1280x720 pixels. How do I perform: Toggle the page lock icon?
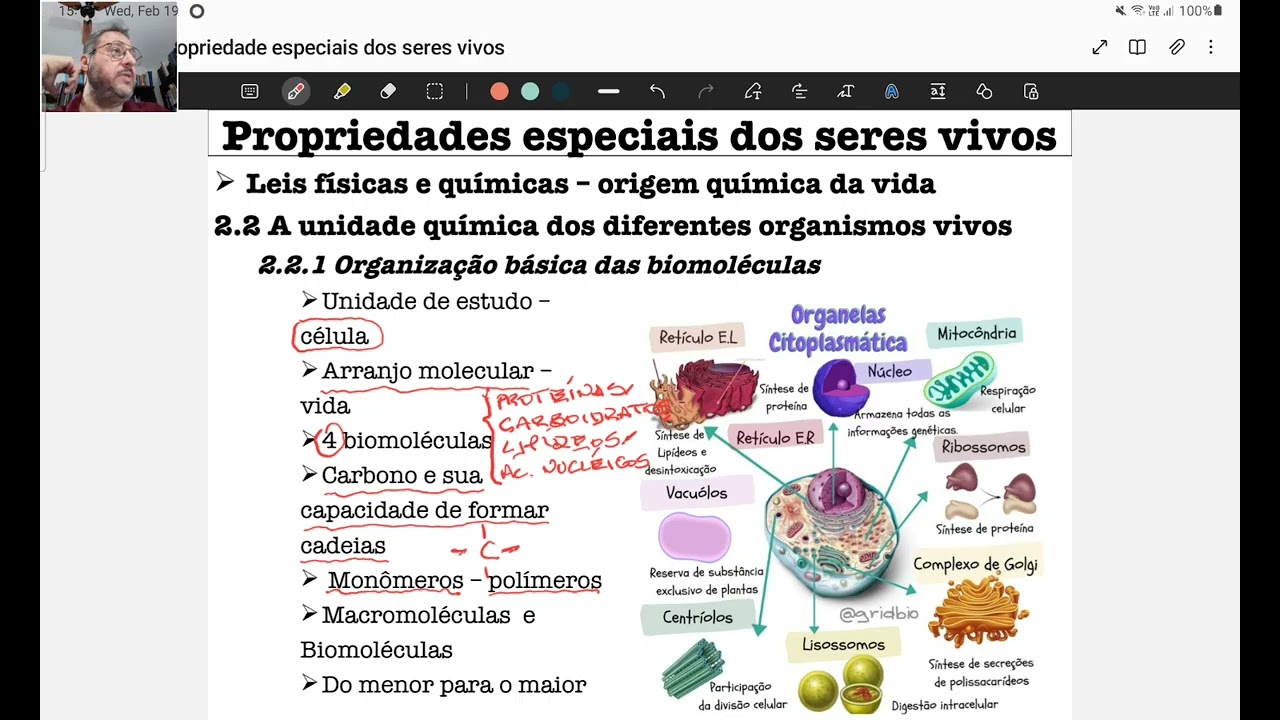tap(1031, 91)
